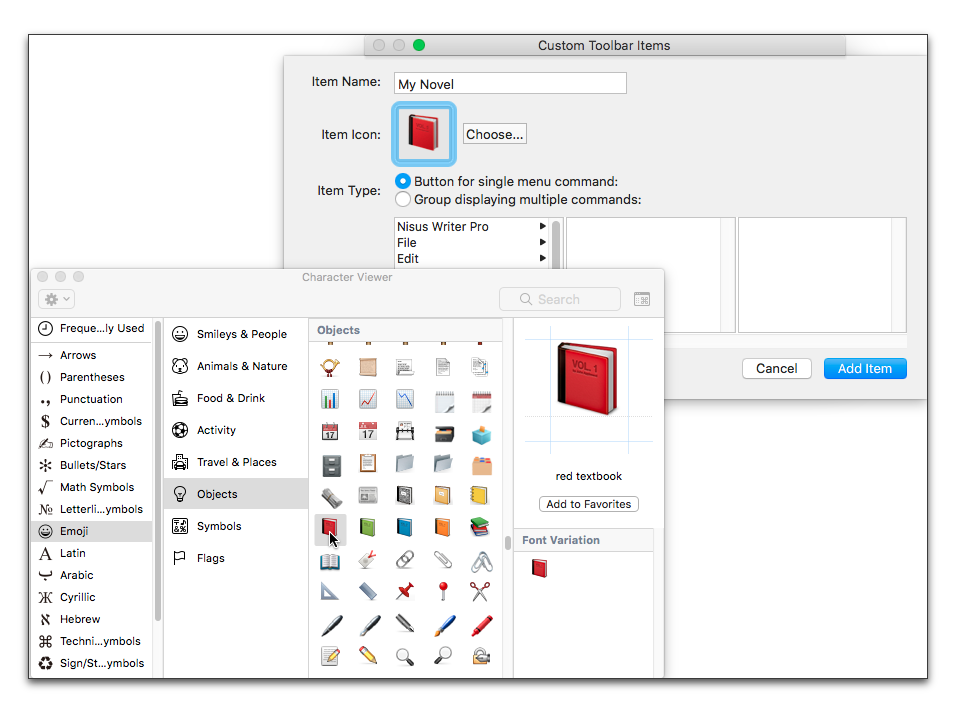Pick the scissors emoji
This screenshot has height=711, width=956.
(480, 591)
